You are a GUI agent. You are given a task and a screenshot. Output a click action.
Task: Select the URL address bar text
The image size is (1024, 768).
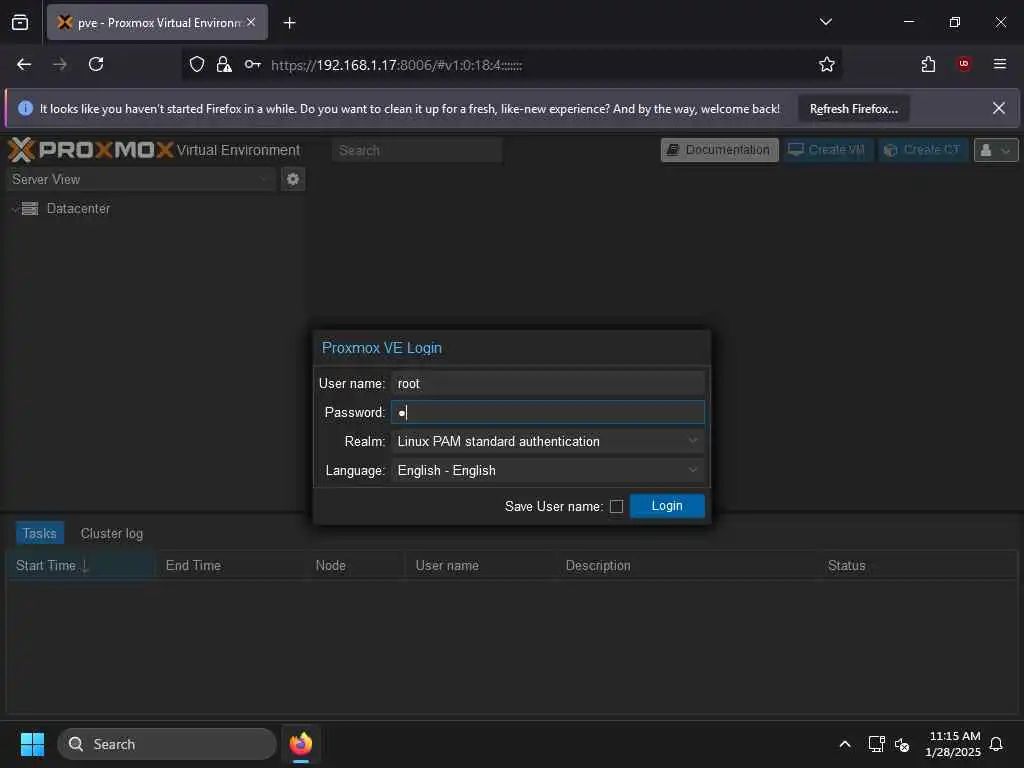pyautogui.click(x=396, y=65)
